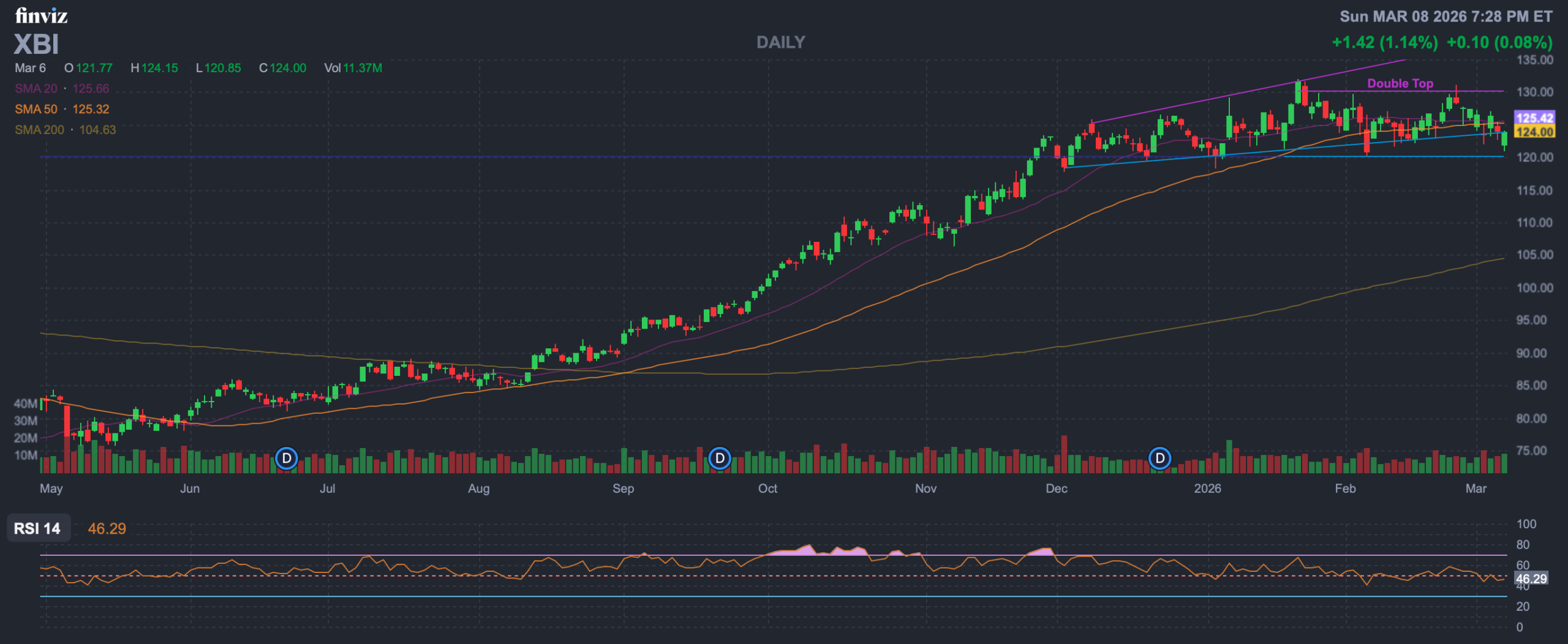Click the +0.10 (0.08%) change value
The height and width of the screenshot is (644, 1568).
point(1499,42)
